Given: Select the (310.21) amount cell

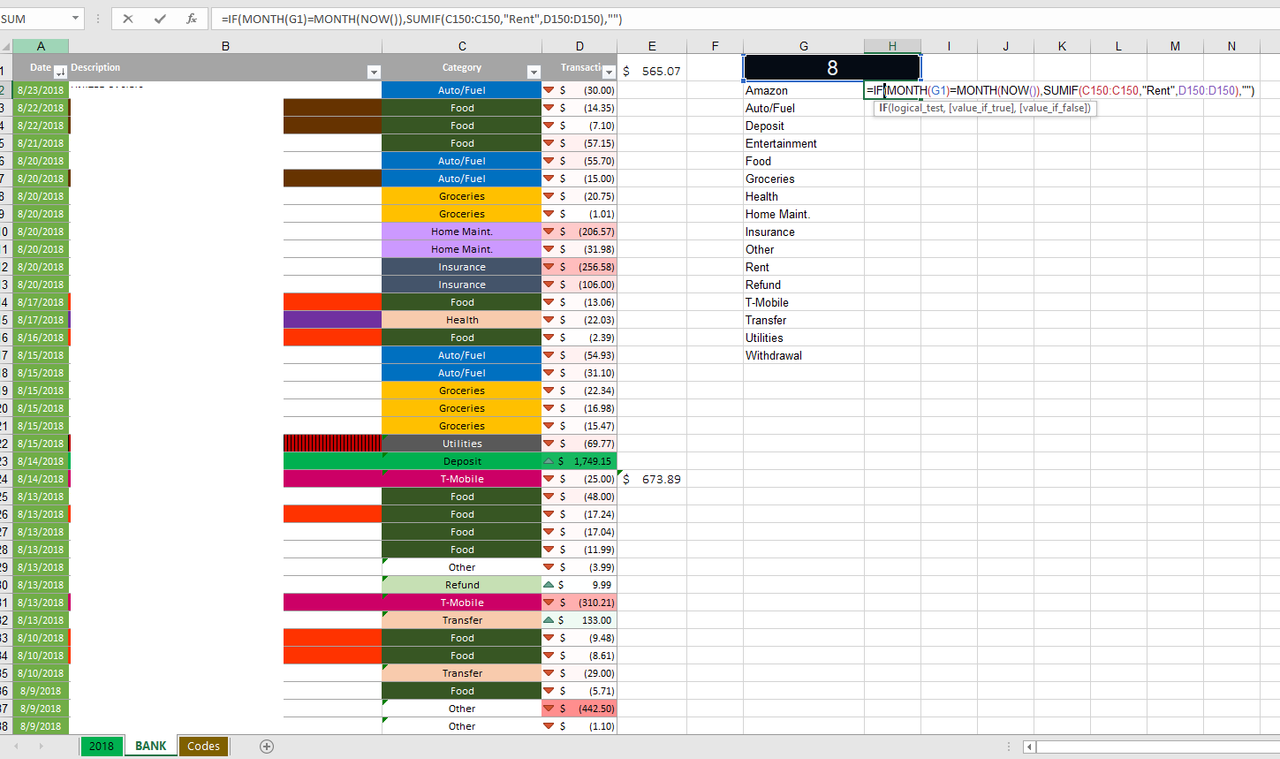Looking at the screenshot, I should [x=579, y=603].
